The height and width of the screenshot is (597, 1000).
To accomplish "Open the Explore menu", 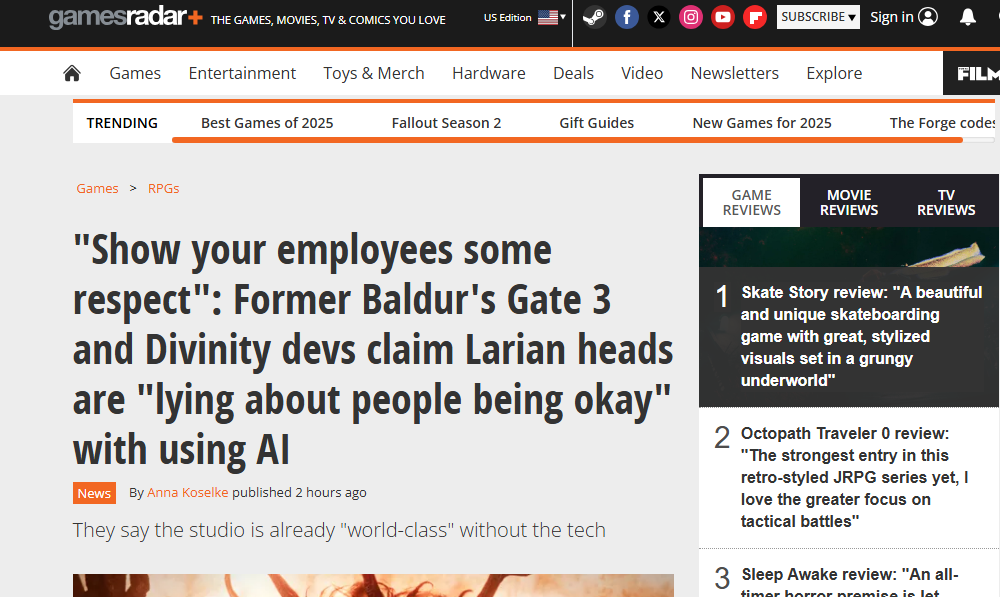I will [x=834, y=73].
